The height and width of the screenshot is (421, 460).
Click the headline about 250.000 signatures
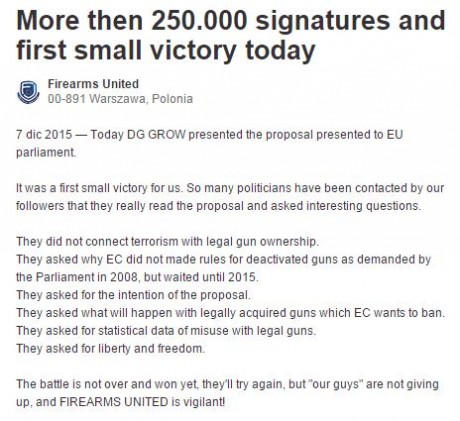[x=231, y=35]
